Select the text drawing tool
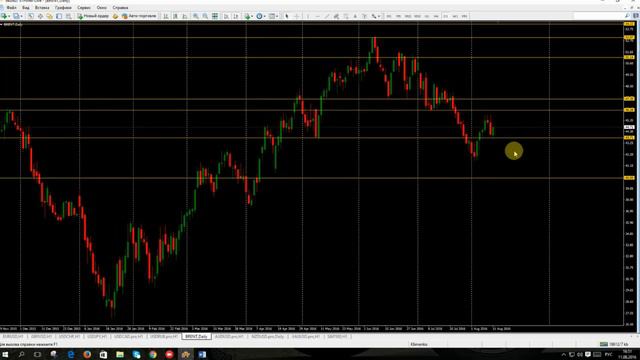The image size is (640, 360). point(355,16)
